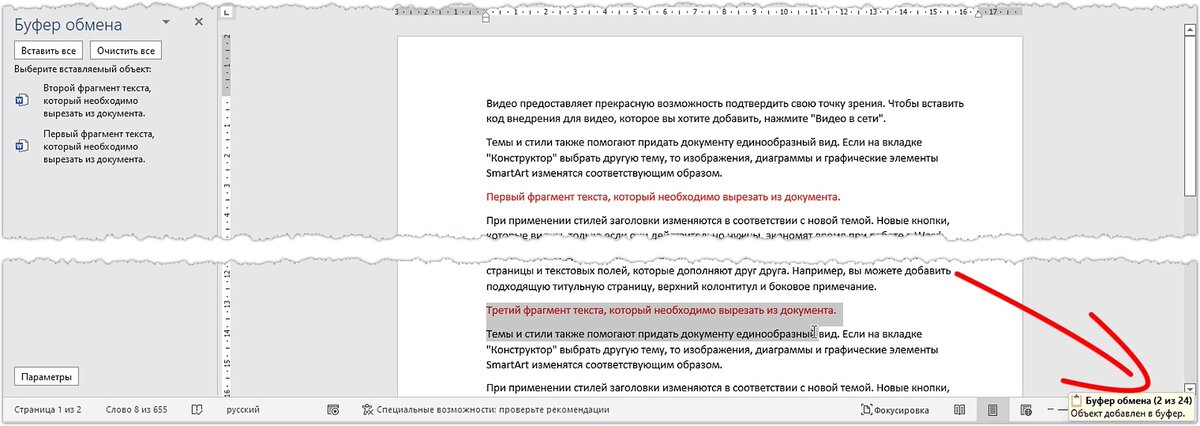
Task: Click the macro recording icon in status bar
Action: [x=333, y=410]
